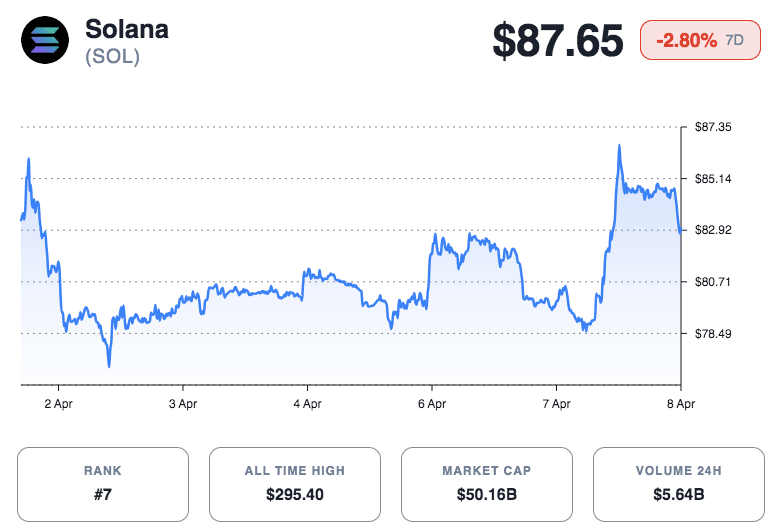Click the (SOL) ticker symbol
The height and width of the screenshot is (526, 782).
click(113, 57)
